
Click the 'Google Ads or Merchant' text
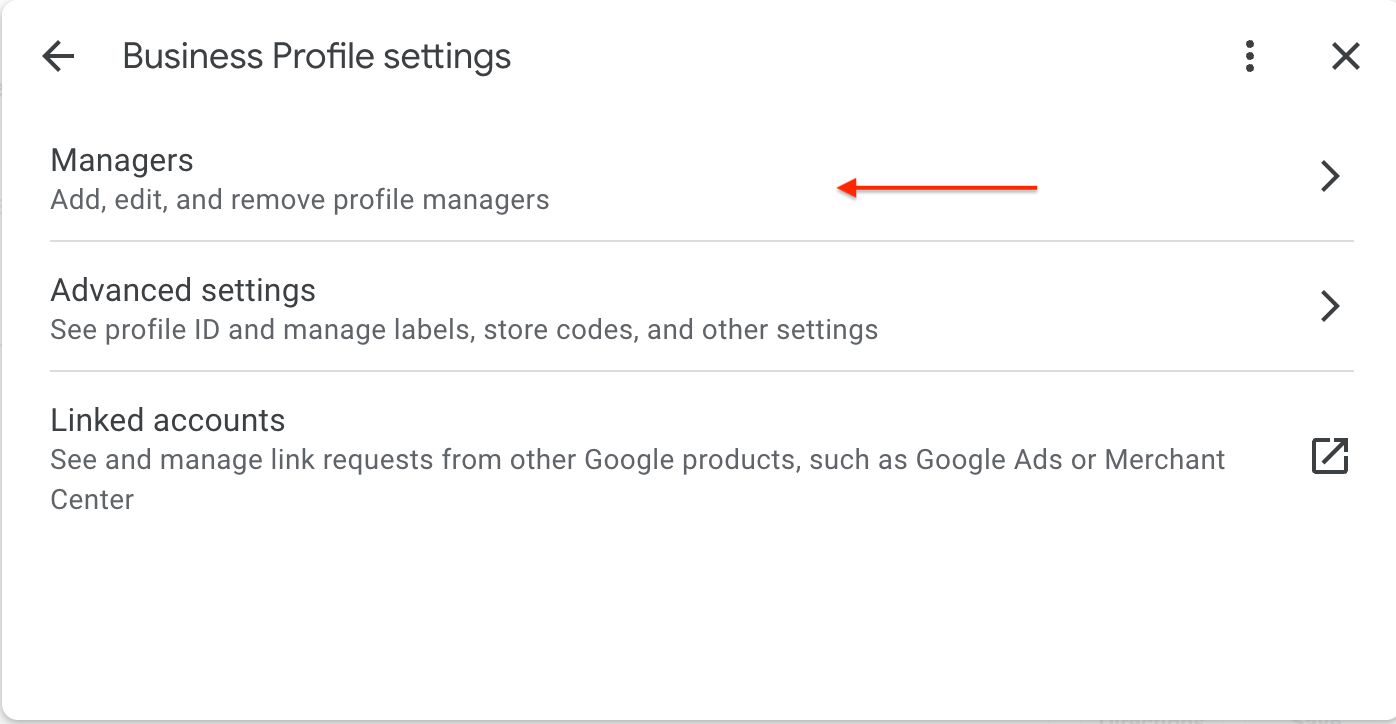tap(1070, 460)
